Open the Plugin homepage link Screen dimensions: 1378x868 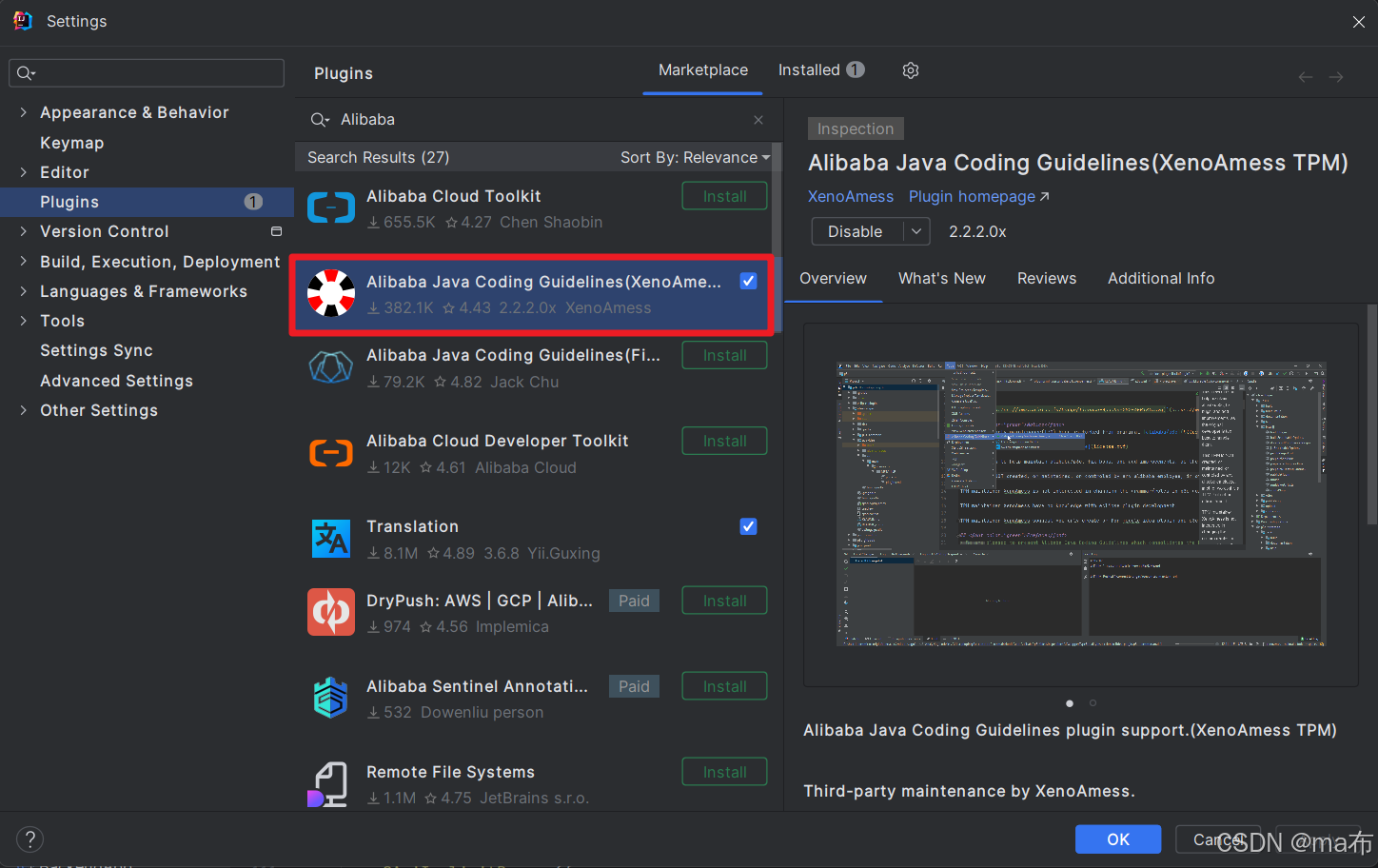[979, 196]
